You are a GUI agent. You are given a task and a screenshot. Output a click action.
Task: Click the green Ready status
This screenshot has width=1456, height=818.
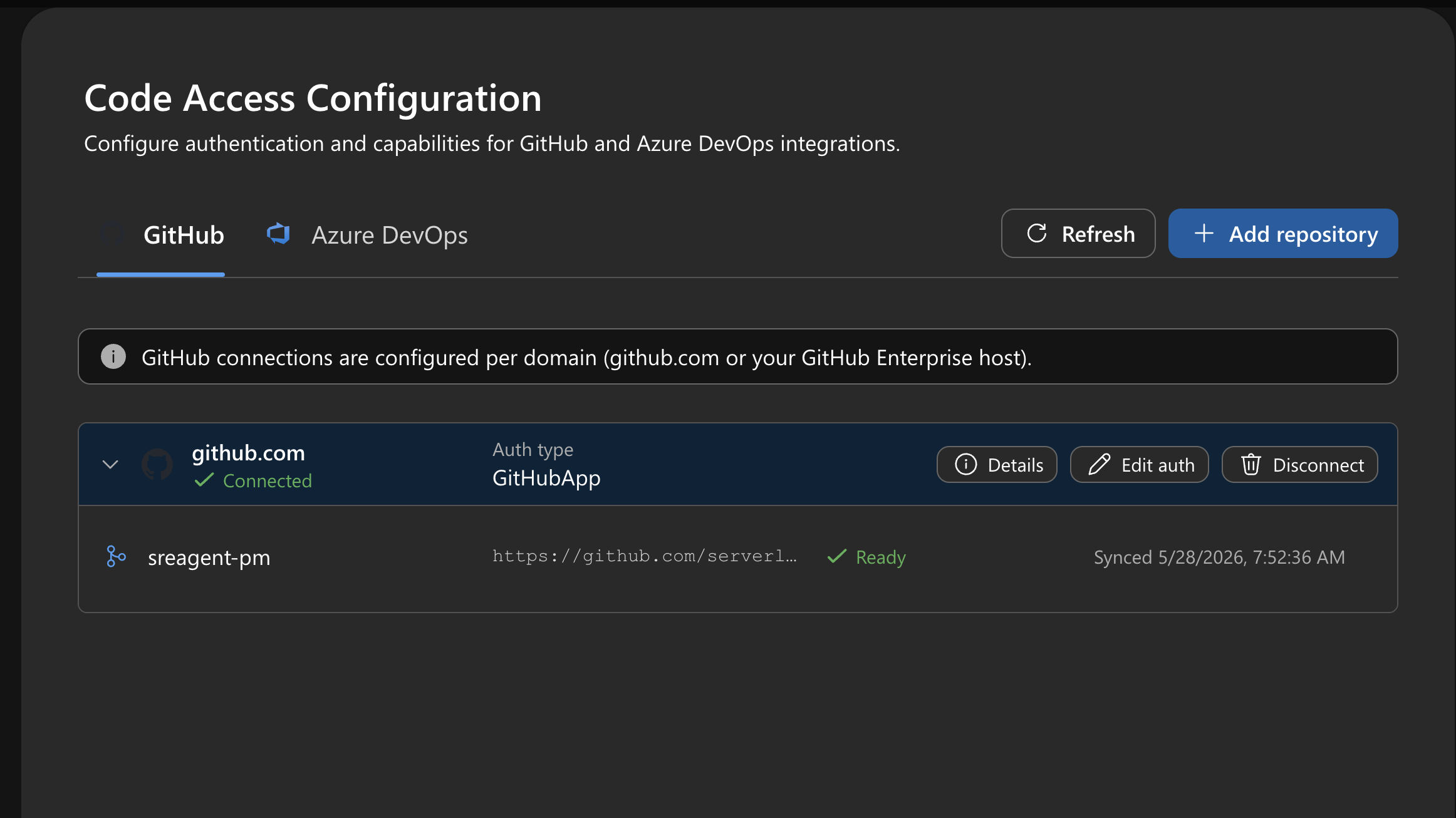(x=866, y=557)
